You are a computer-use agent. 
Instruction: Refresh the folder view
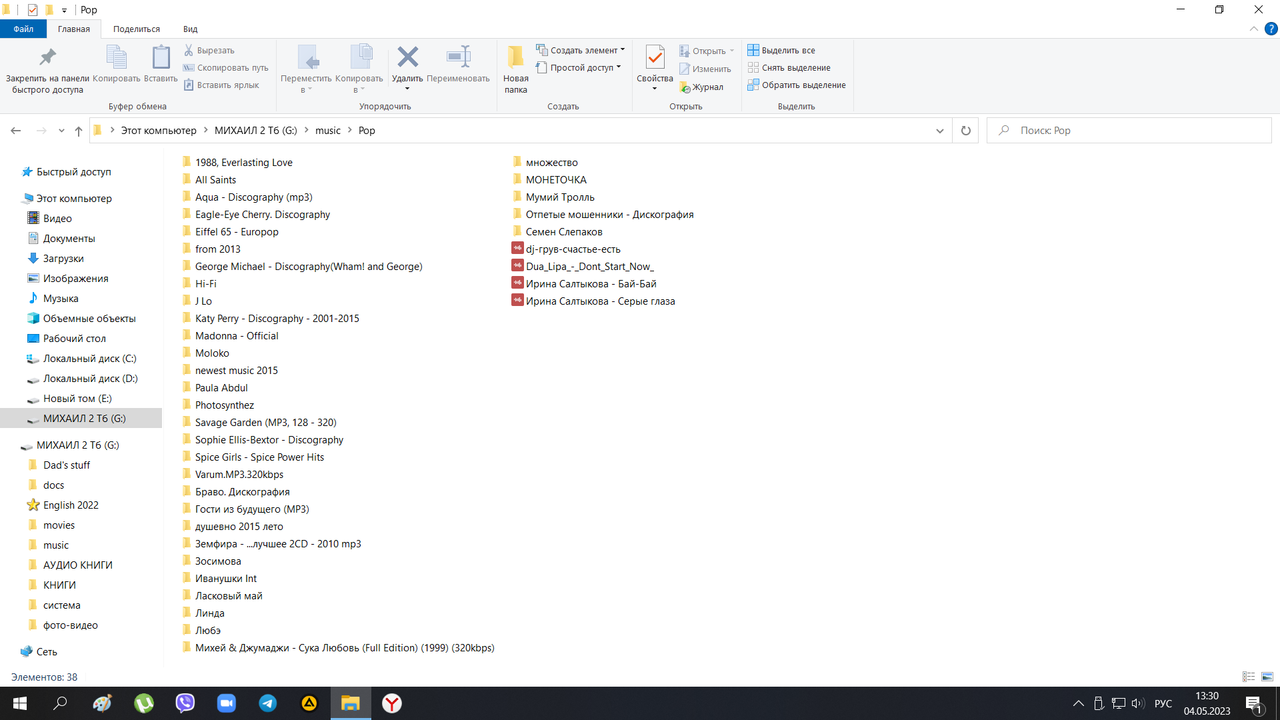966,131
